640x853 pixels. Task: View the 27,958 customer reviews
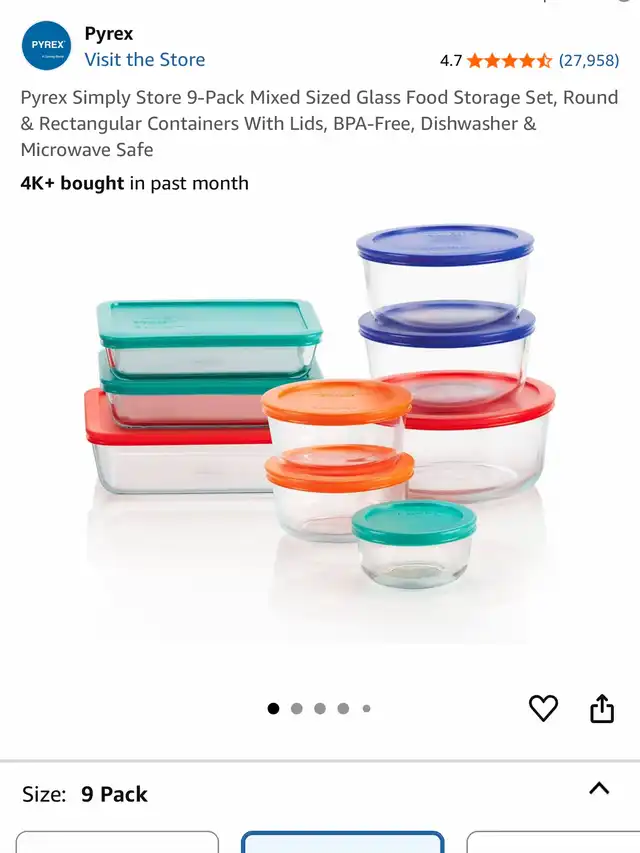click(589, 60)
